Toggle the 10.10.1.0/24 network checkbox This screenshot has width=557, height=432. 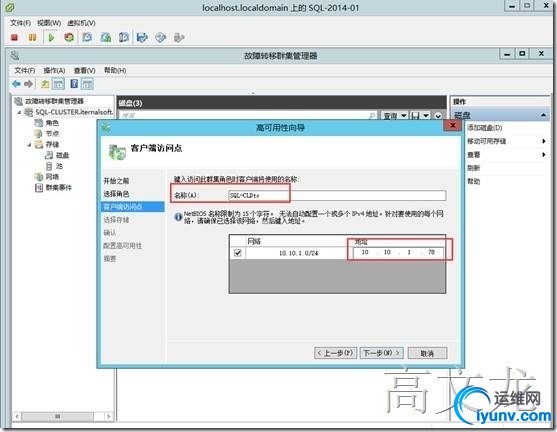point(238,253)
